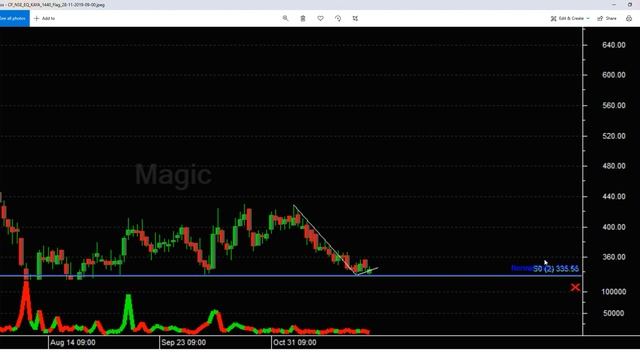The width and height of the screenshot is (640, 360).
Task: Click the 480.00 price axis label
Action: (614, 166)
